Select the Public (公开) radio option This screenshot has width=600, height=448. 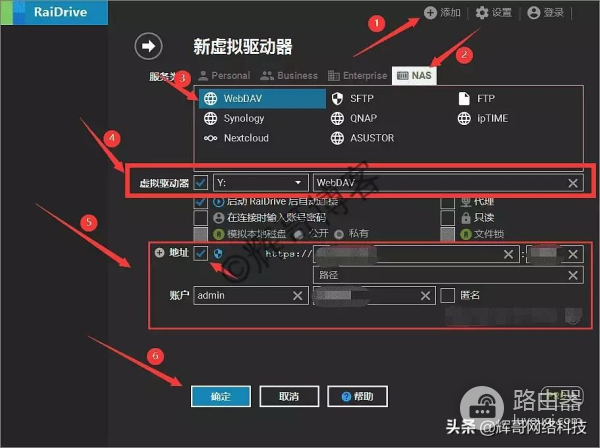tap(299, 234)
